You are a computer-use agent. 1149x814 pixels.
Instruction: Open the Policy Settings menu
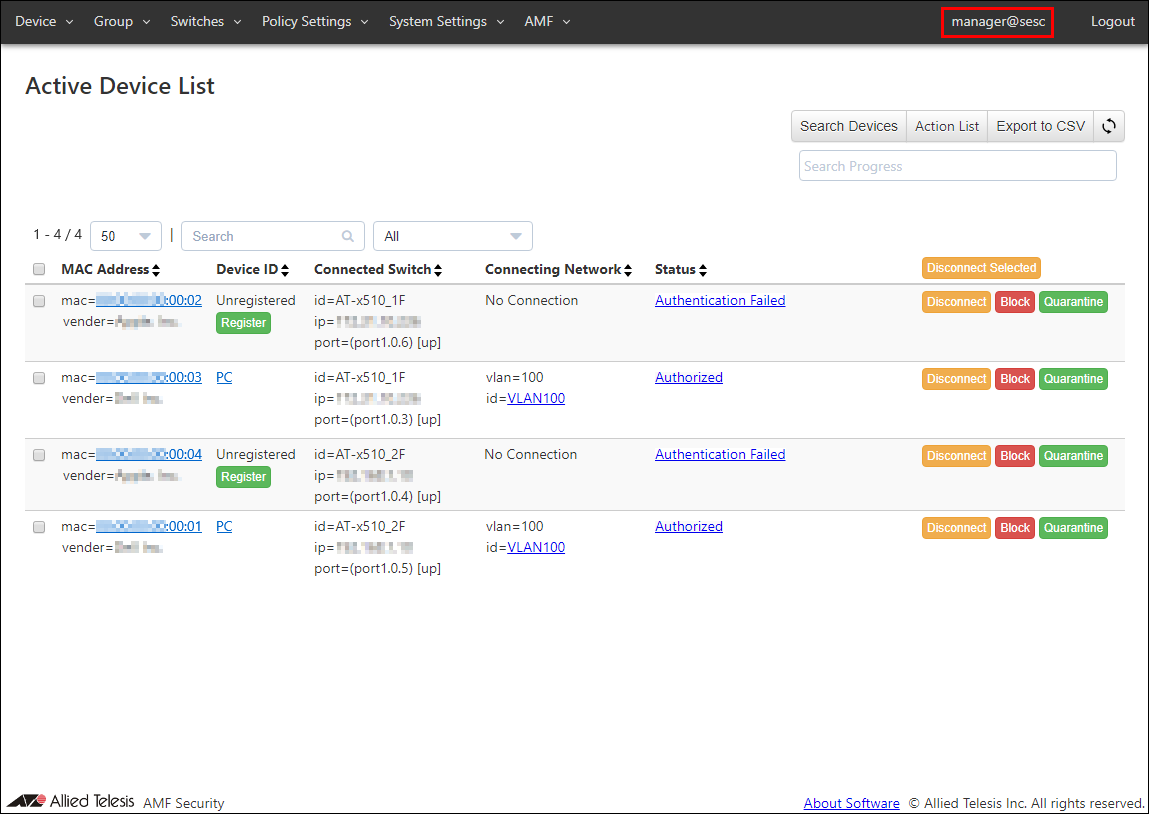[x=315, y=21]
